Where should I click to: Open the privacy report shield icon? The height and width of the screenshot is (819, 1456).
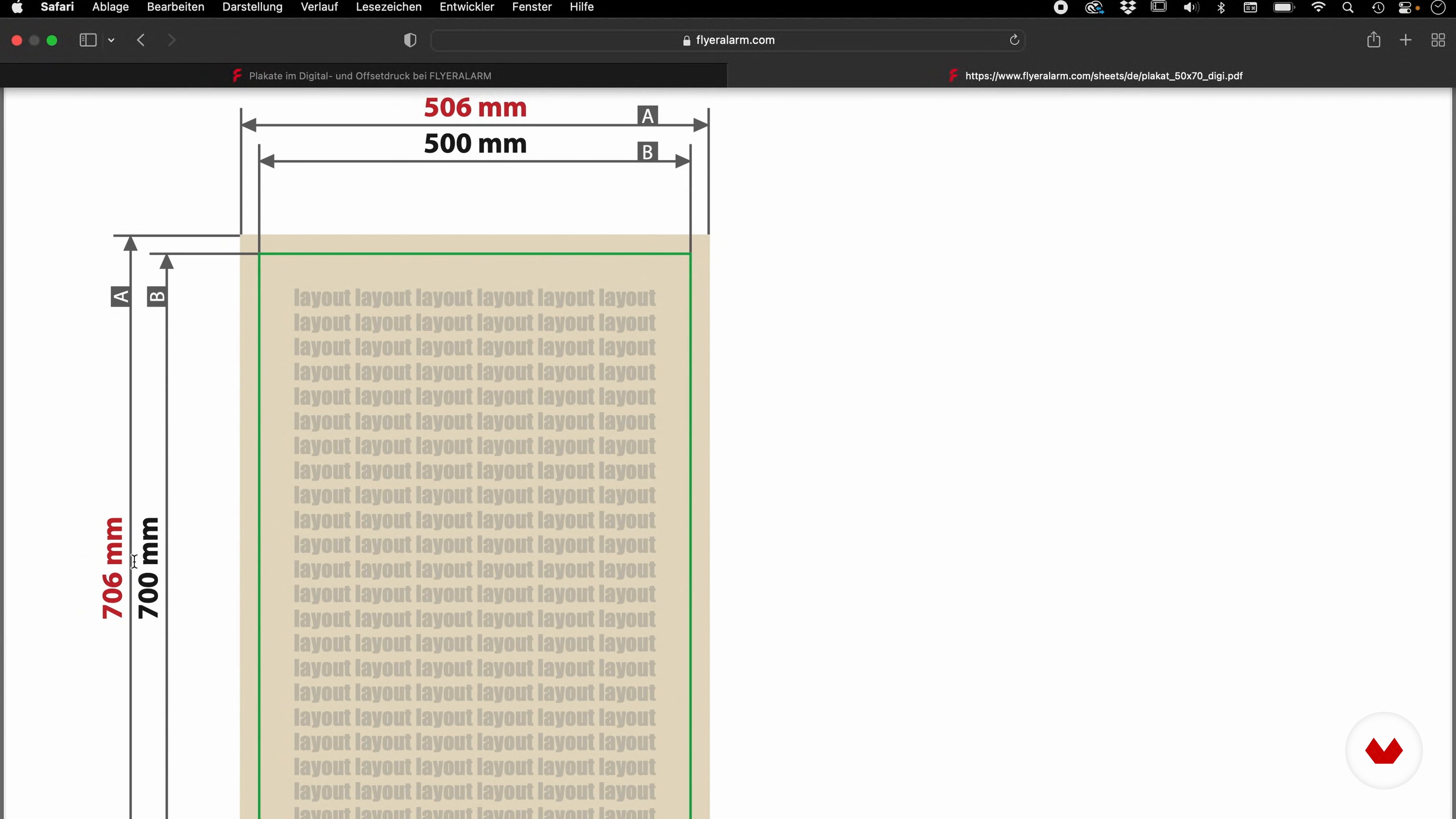[410, 40]
